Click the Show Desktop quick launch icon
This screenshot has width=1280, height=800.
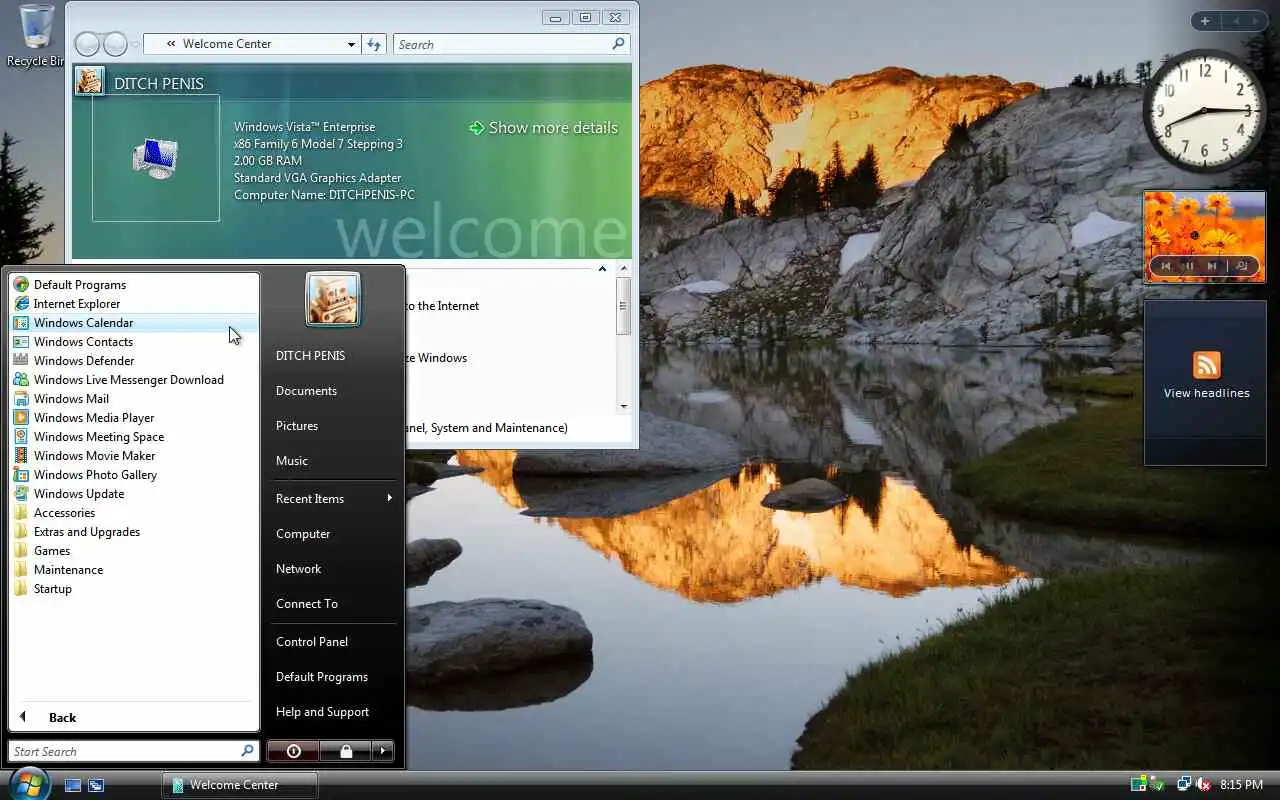(x=73, y=786)
